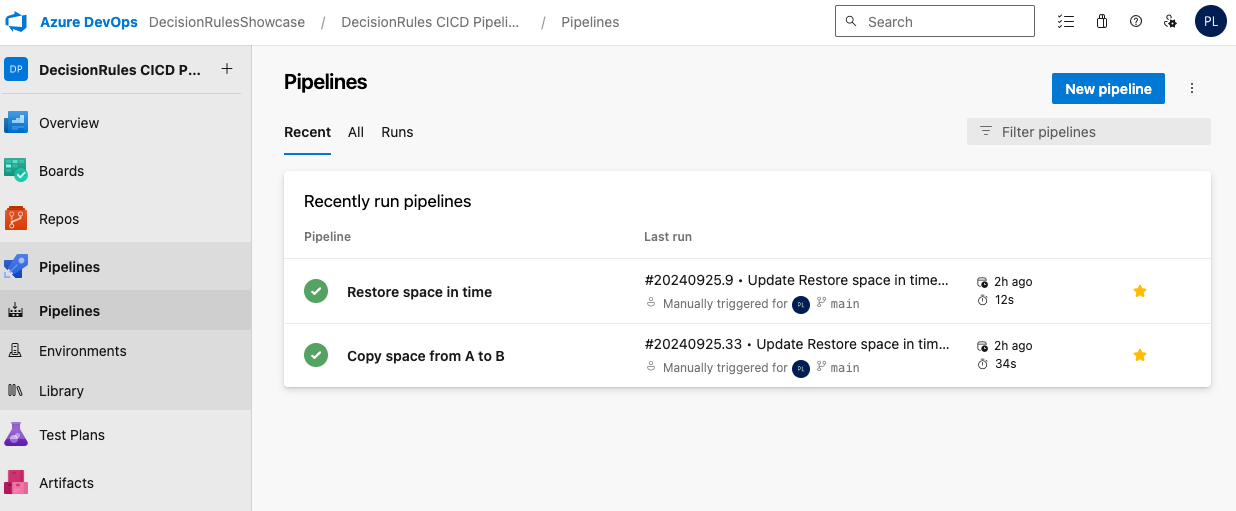Image resolution: width=1236 pixels, height=511 pixels.
Task: Click the PL user avatar in header
Action: (x=1210, y=22)
